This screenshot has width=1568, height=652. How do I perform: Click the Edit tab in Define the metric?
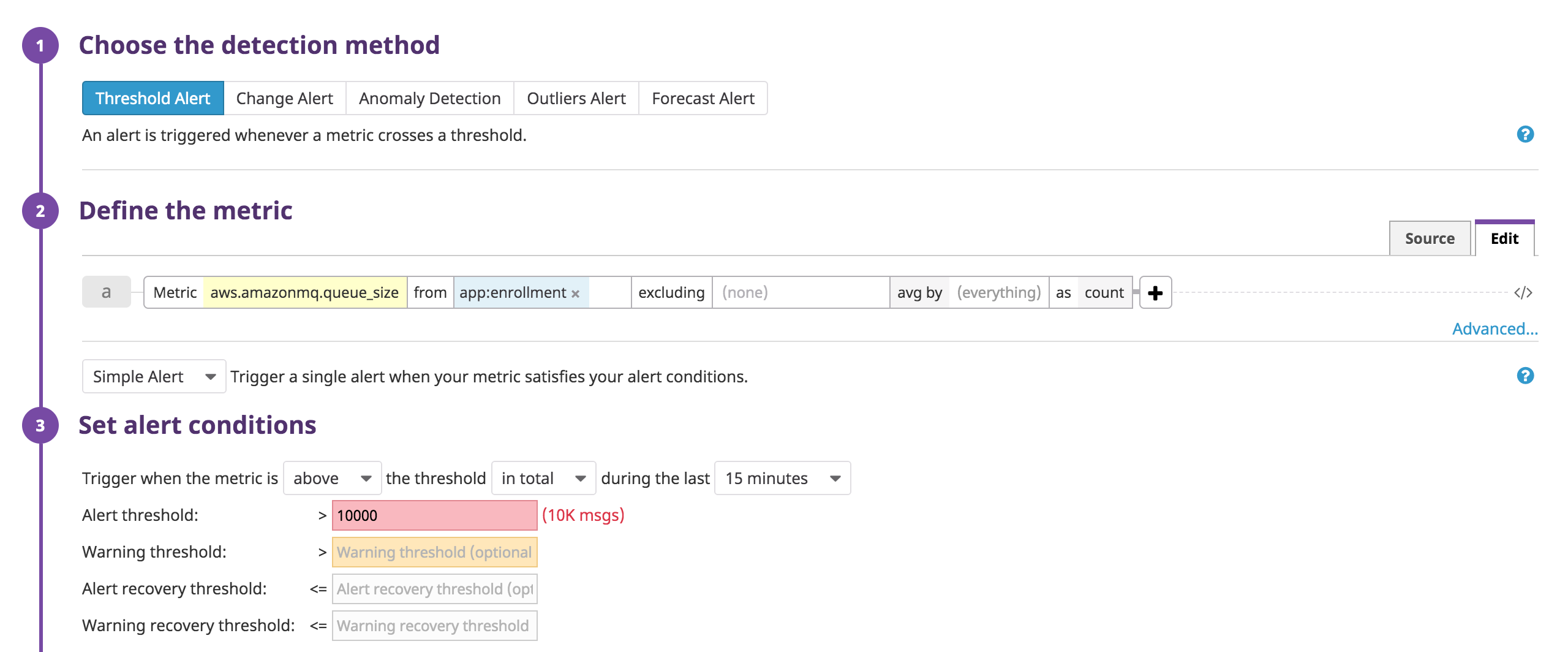coord(1505,238)
